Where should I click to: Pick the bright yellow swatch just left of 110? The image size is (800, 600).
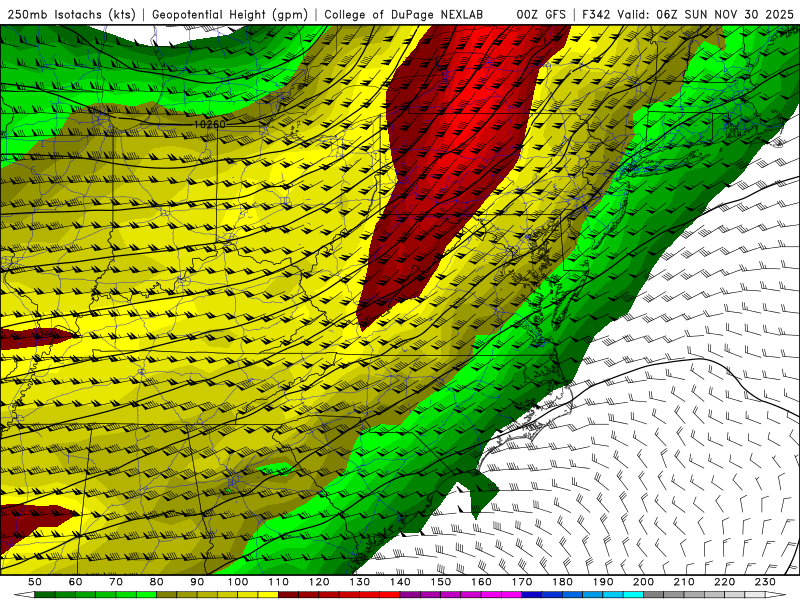pyautogui.click(x=268, y=594)
